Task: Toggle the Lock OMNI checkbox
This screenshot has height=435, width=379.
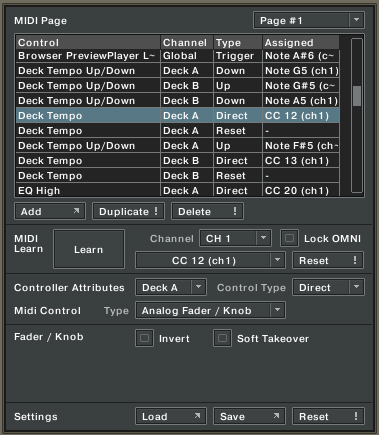Action: 289,238
